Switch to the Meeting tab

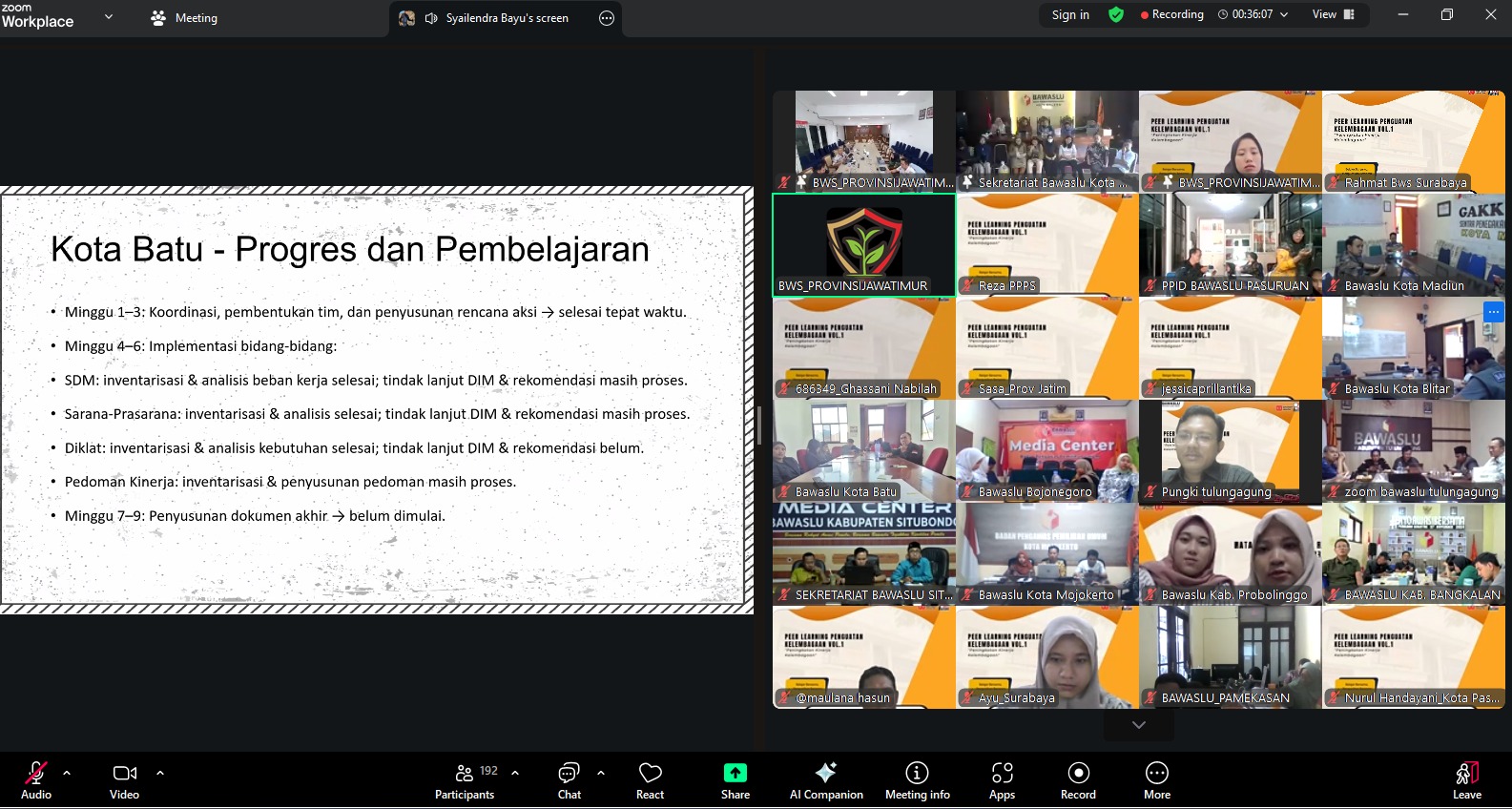[x=184, y=18]
